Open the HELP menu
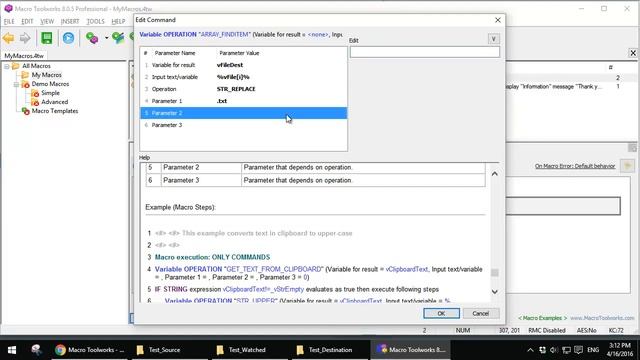Image resolution: width=640 pixels, height=360 pixels. click(118, 21)
